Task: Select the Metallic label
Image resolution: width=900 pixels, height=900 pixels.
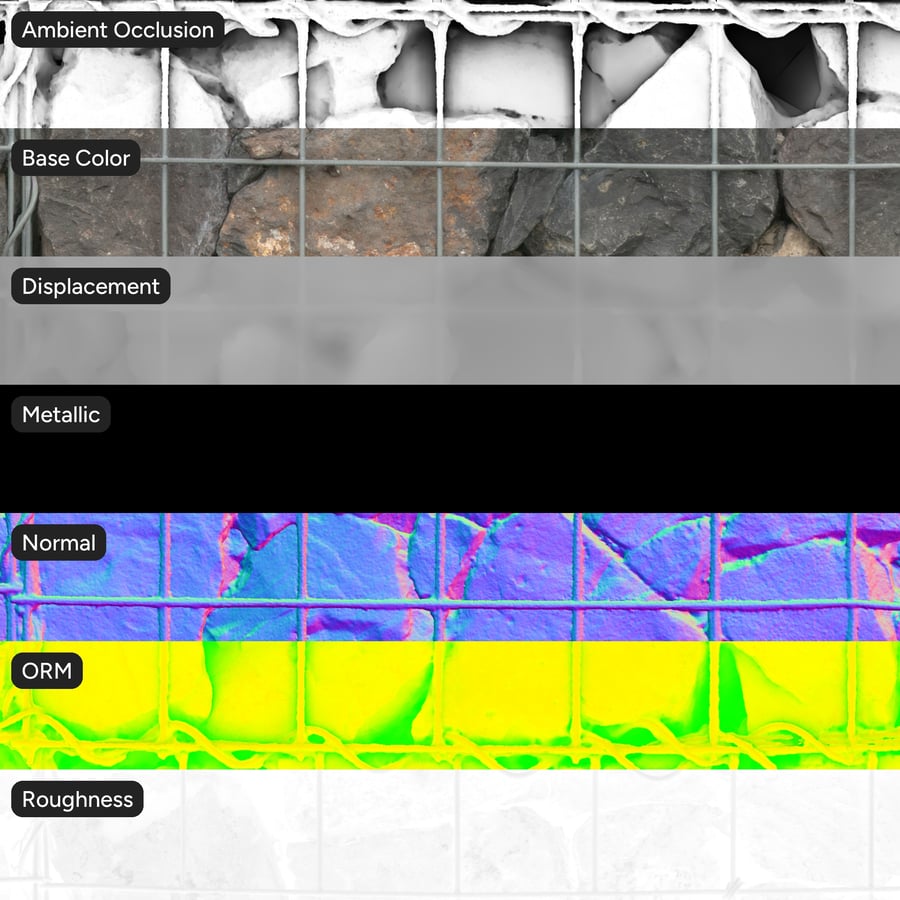Action: coord(61,414)
